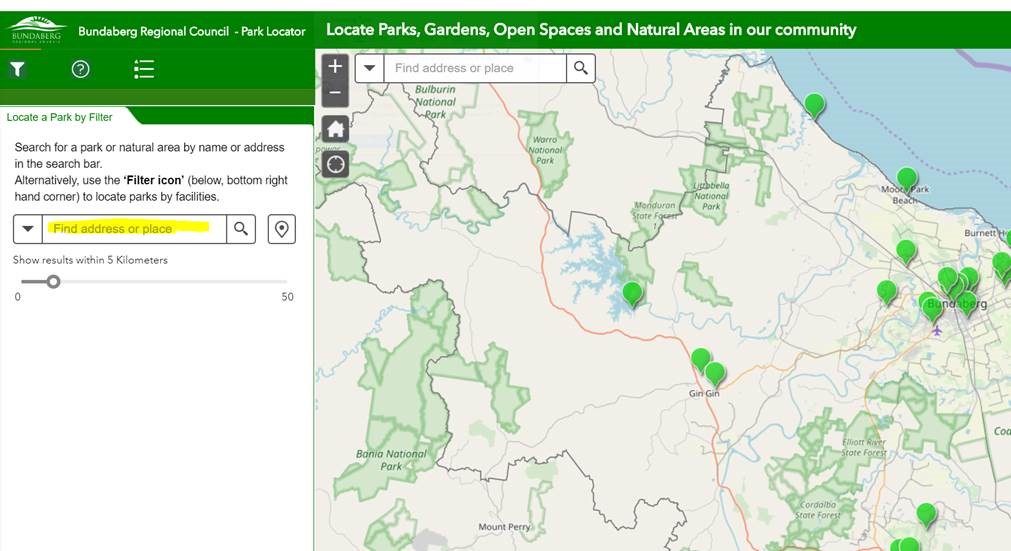Click the Elliott River State Forest label
Screen dimensions: 1011x551
coord(864,447)
